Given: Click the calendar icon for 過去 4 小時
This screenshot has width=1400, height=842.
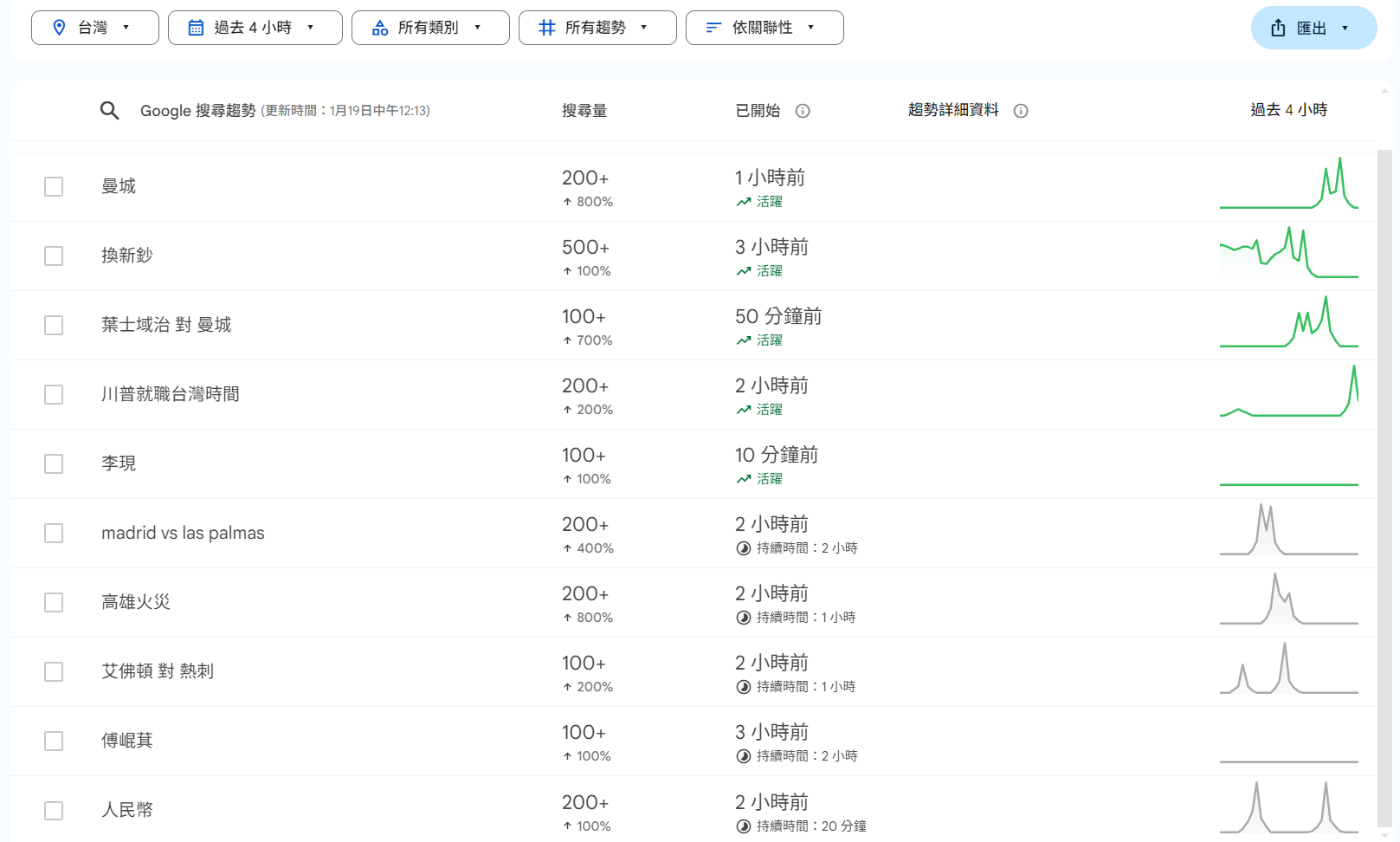Looking at the screenshot, I should [197, 28].
